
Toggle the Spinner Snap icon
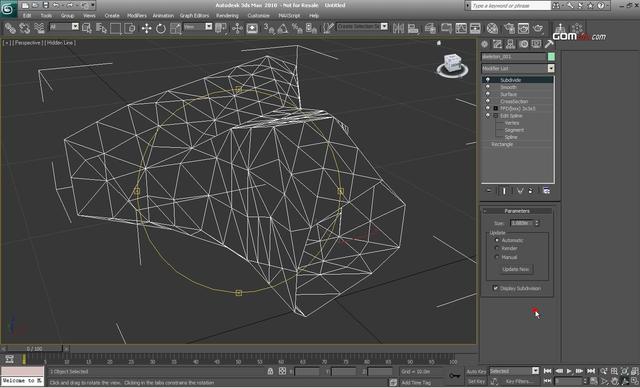[311, 28]
